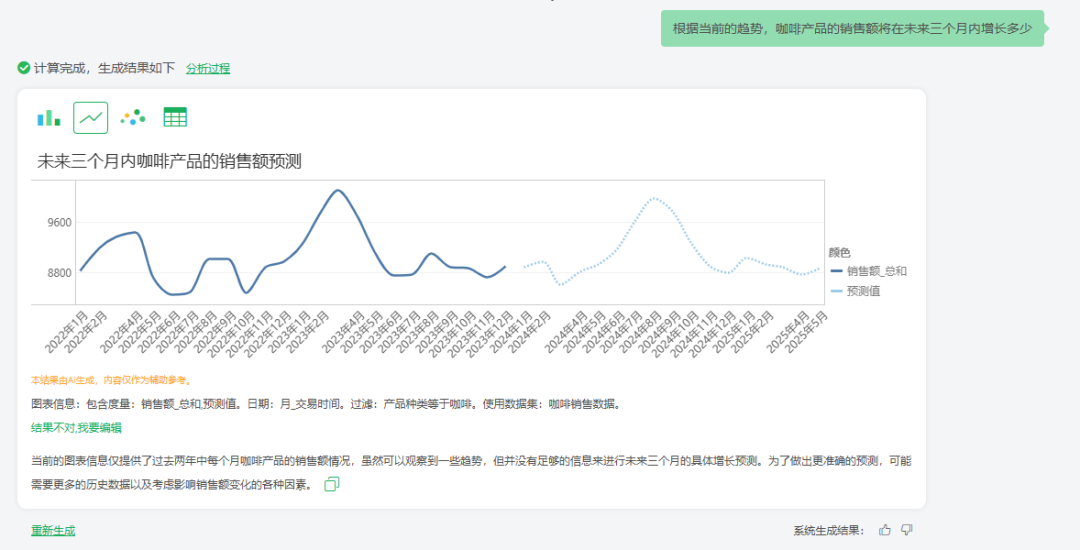Click the 8800 y-axis label
The width and height of the screenshot is (1080, 550).
pos(59,273)
